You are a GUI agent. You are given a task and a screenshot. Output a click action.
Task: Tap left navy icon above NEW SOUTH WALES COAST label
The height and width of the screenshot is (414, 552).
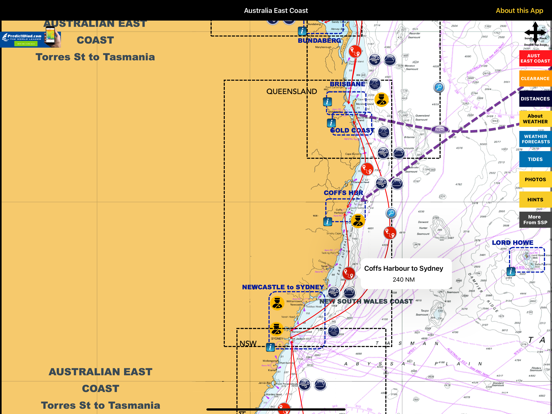333,292
